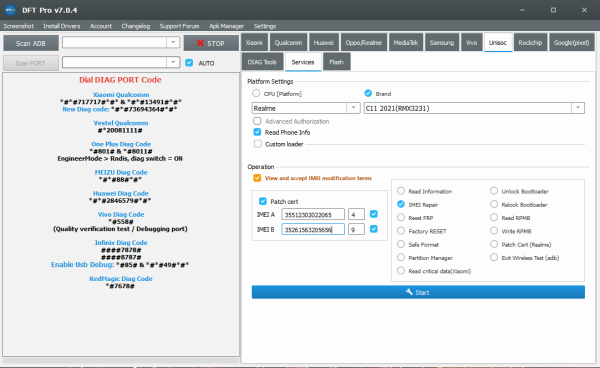The image size is (600, 368).
Task: Click the IMEI B number field
Action: (313, 230)
